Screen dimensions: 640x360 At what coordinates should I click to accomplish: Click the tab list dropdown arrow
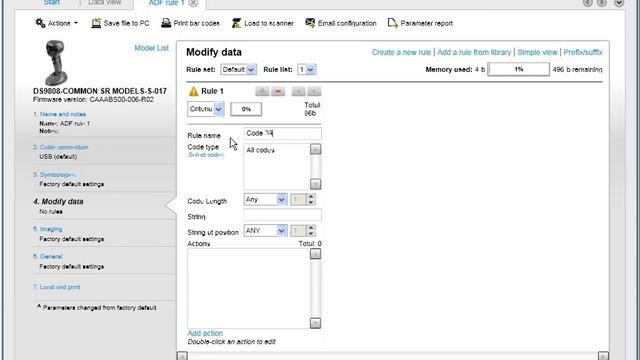[x=619, y=2]
